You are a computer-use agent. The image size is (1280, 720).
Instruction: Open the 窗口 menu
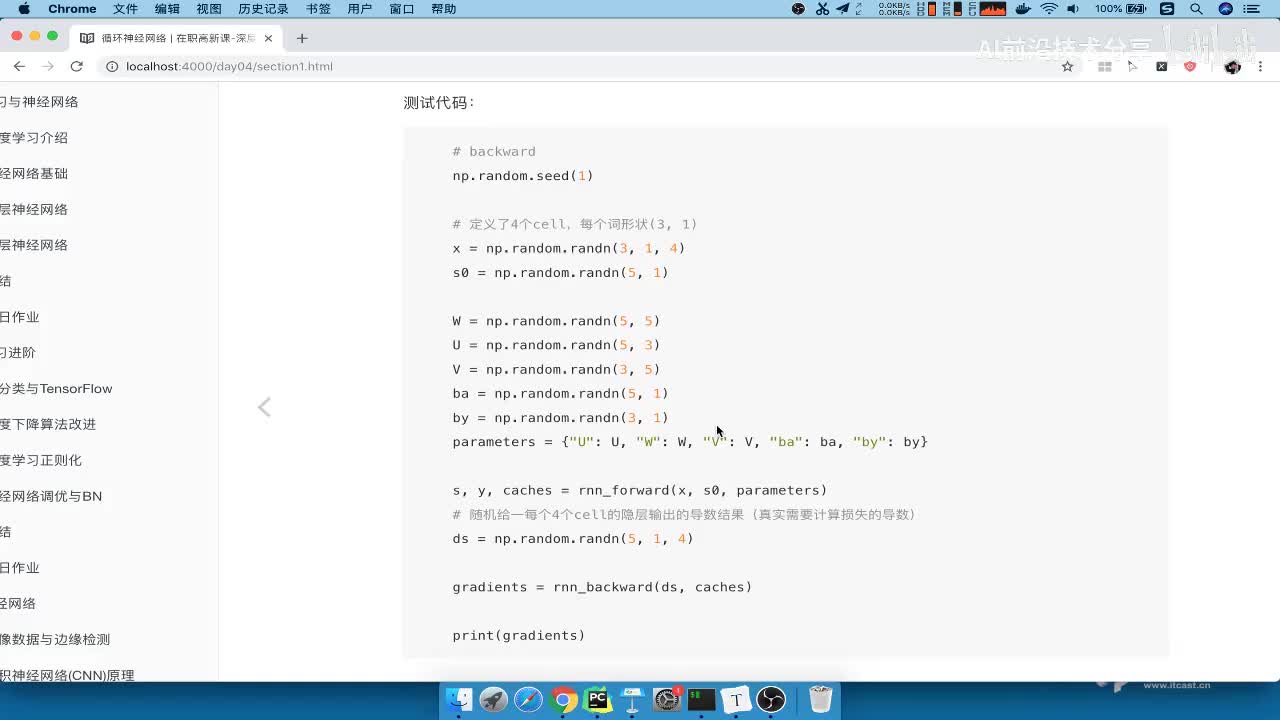tap(401, 9)
